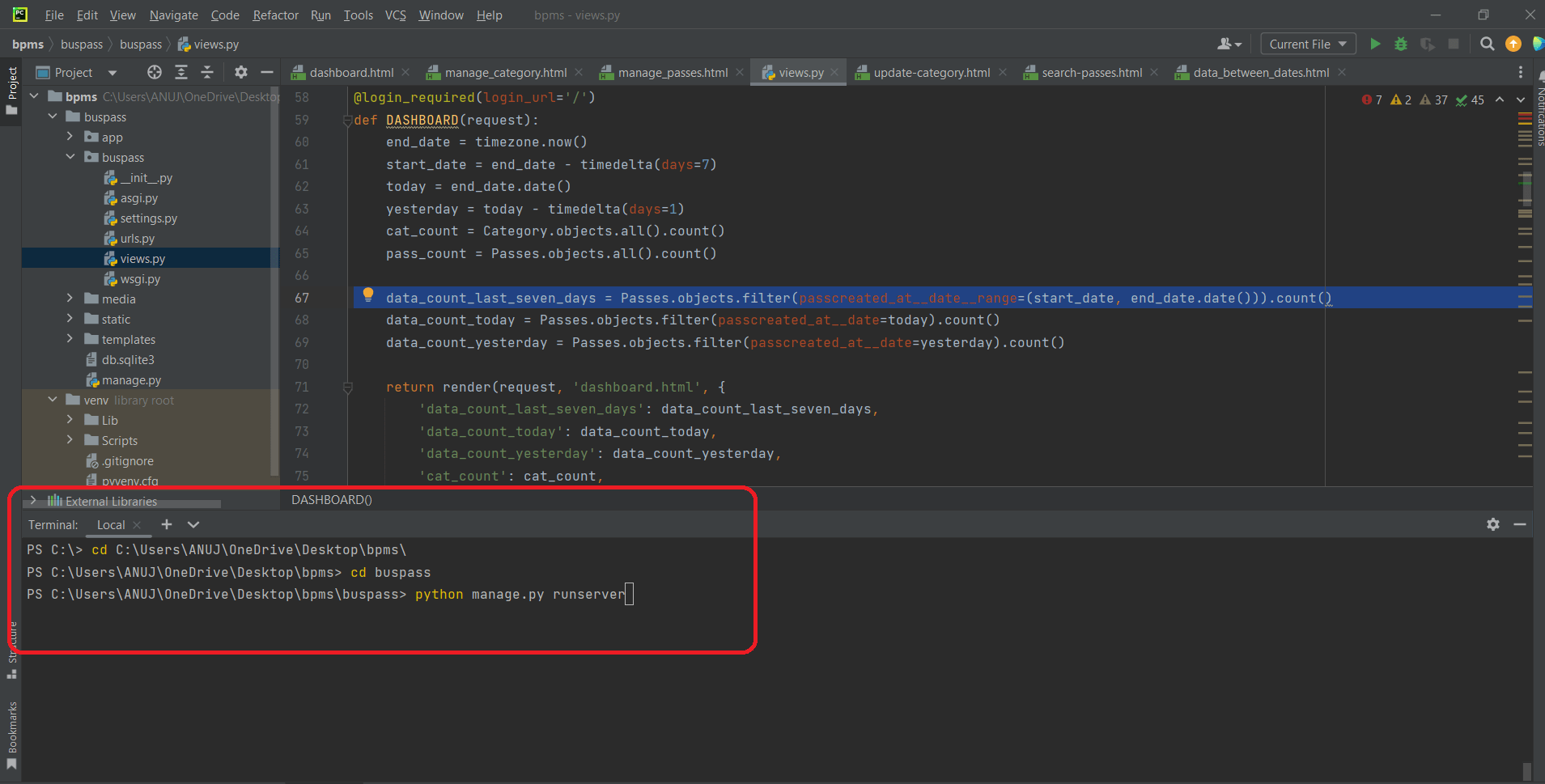The image size is (1545, 784).
Task: Open the Refactor menu
Action: coord(275,15)
